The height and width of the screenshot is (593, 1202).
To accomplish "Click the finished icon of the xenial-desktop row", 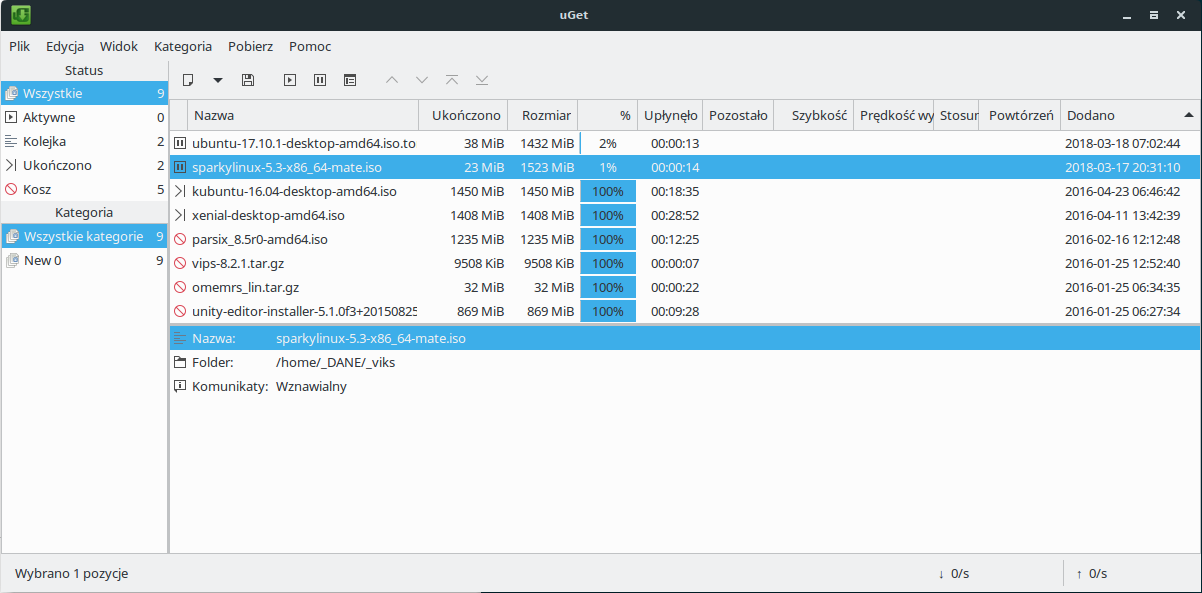I will (x=180, y=215).
